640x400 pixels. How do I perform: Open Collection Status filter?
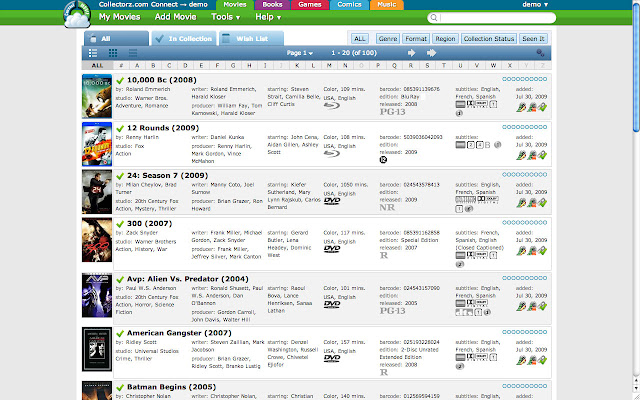[489, 39]
